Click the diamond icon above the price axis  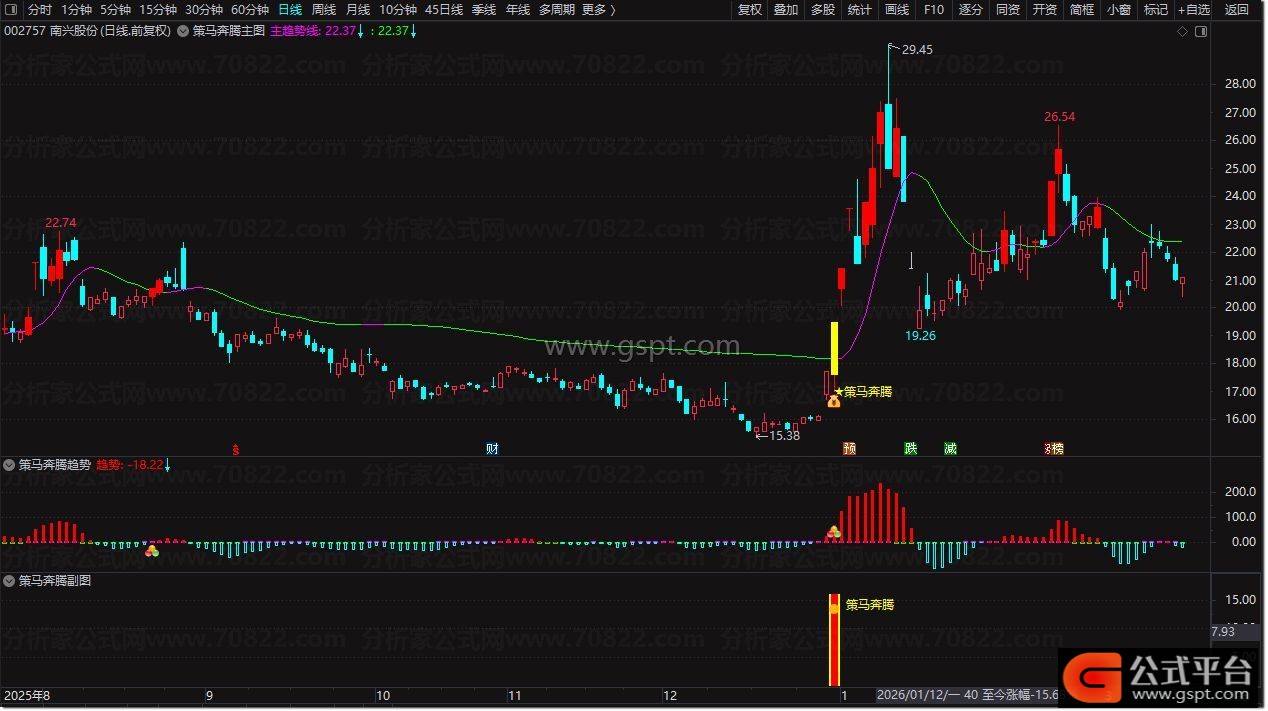coord(1183,31)
